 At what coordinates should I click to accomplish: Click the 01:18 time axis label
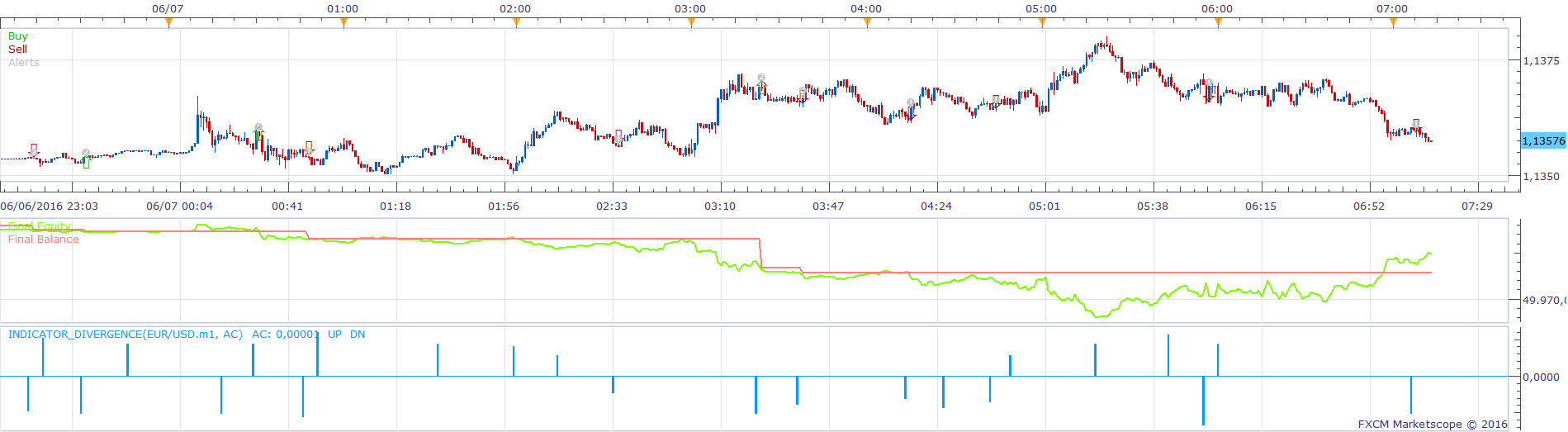point(396,207)
